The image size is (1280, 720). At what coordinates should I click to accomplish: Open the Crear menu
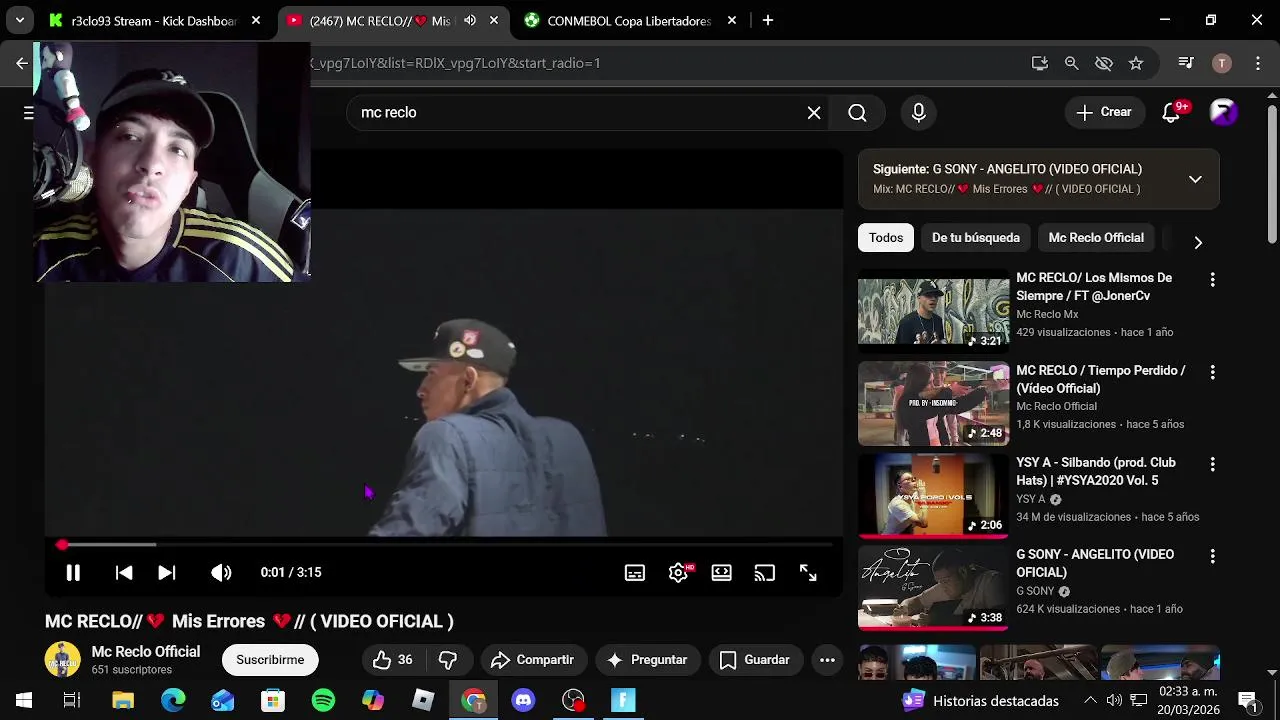(x=1104, y=113)
